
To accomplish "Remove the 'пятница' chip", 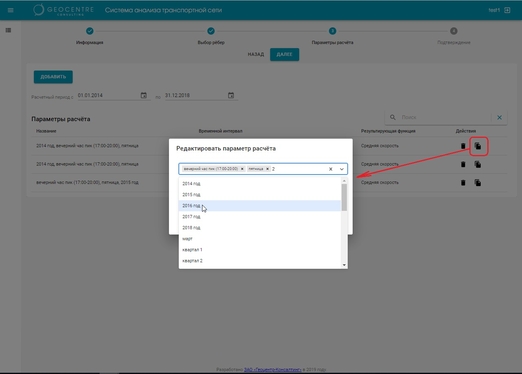I will pyautogui.click(x=267, y=169).
